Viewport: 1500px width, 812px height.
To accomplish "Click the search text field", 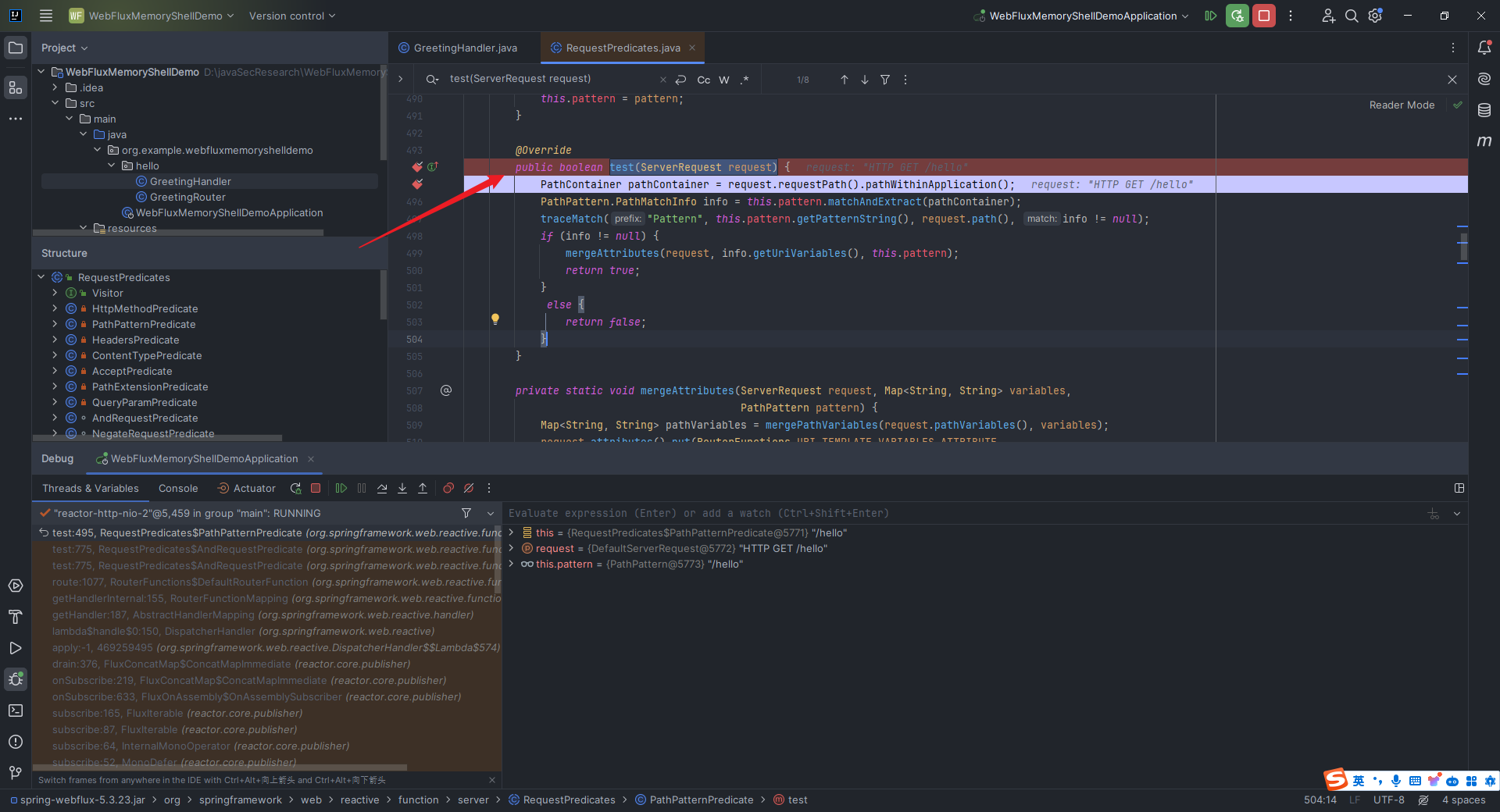I will pos(551,79).
